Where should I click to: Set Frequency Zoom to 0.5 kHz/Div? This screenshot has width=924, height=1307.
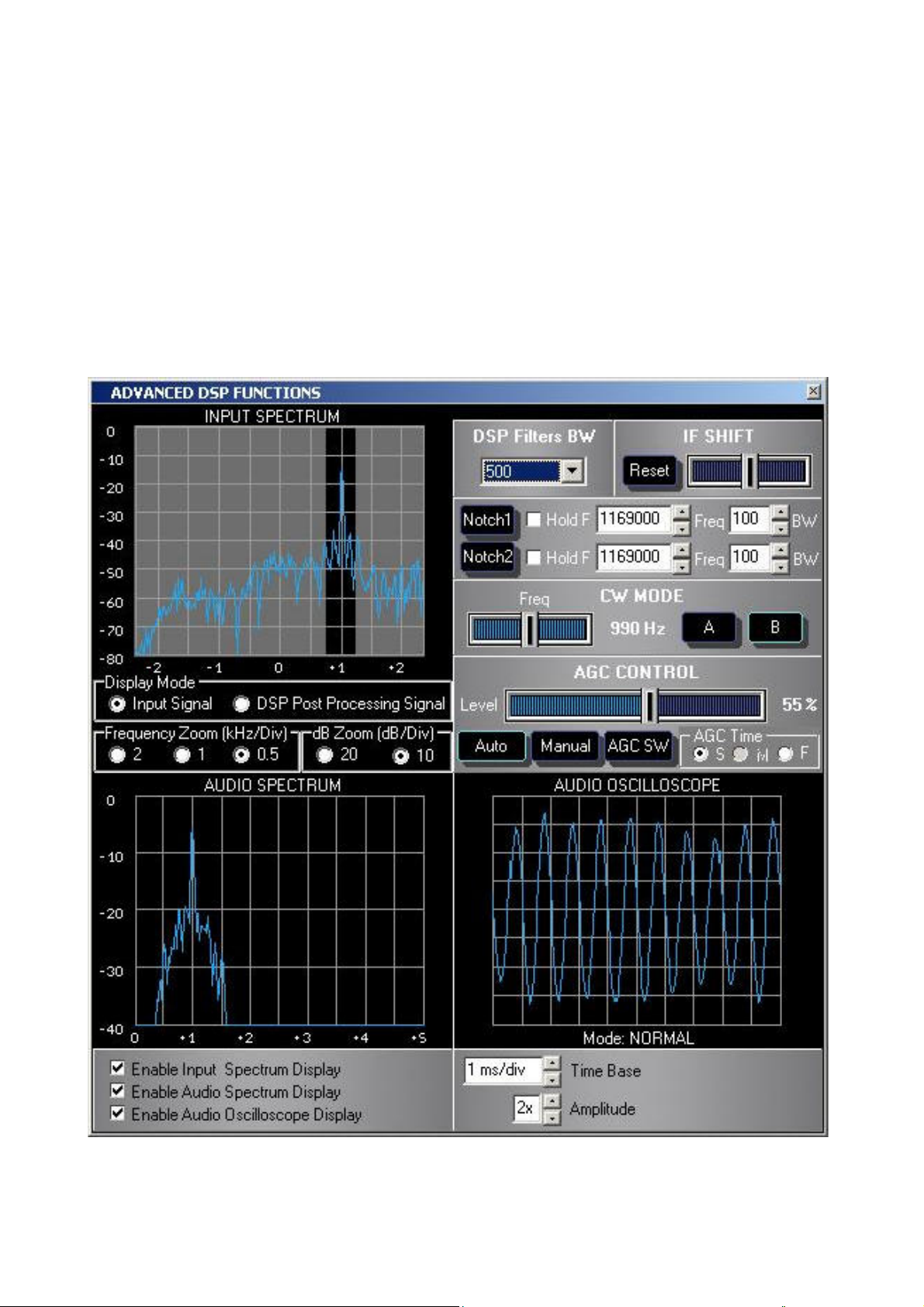coord(241,755)
